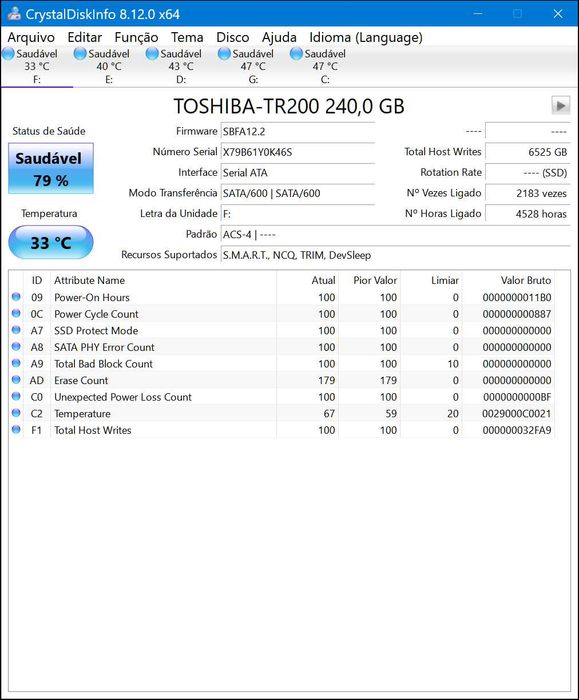Click the Total Host Writes value 6525 GB
The width and height of the screenshot is (579, 700).
(528, 152)
